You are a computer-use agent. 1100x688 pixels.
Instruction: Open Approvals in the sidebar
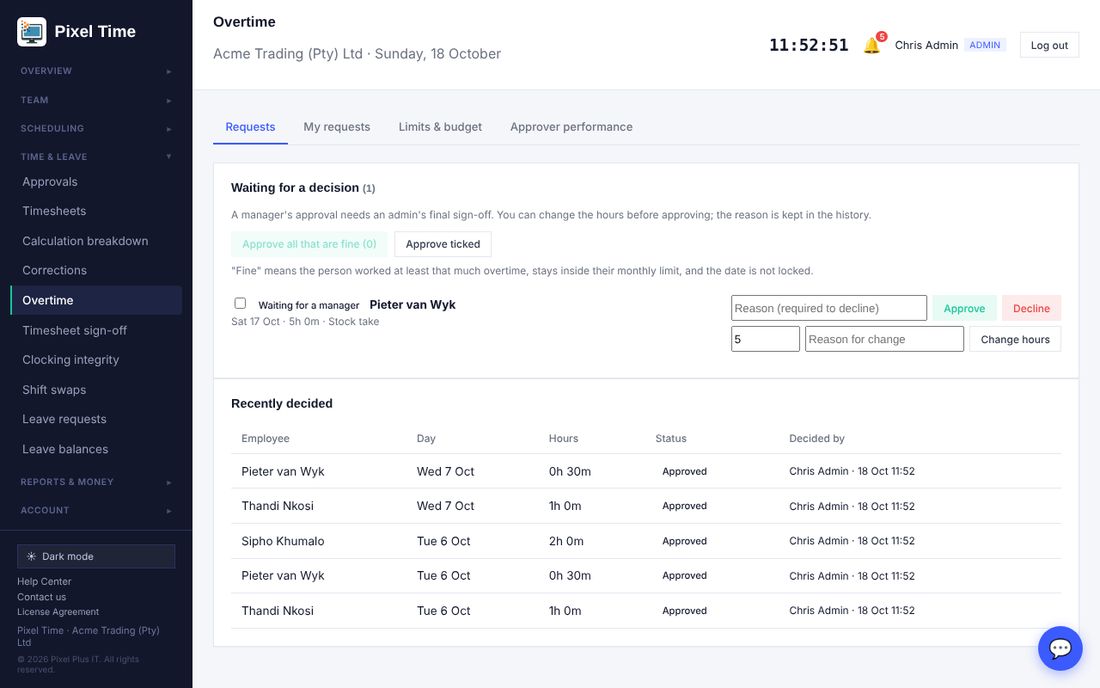click(96, 182)
